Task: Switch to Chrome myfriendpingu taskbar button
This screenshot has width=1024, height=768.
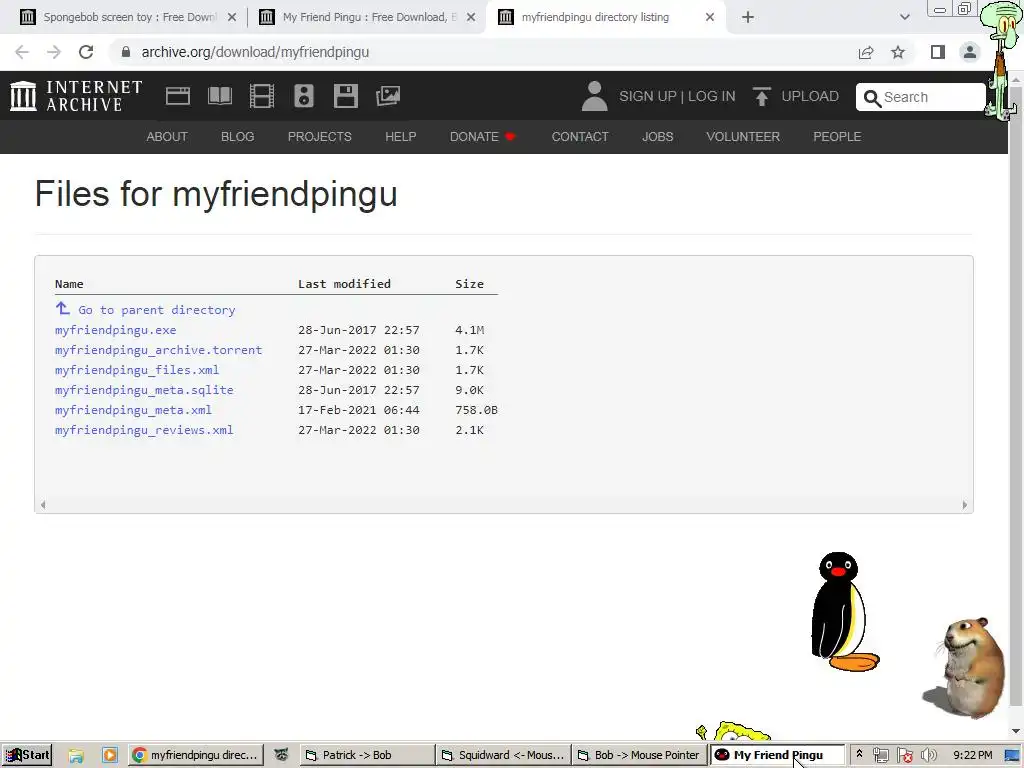Action: point(196,755)
